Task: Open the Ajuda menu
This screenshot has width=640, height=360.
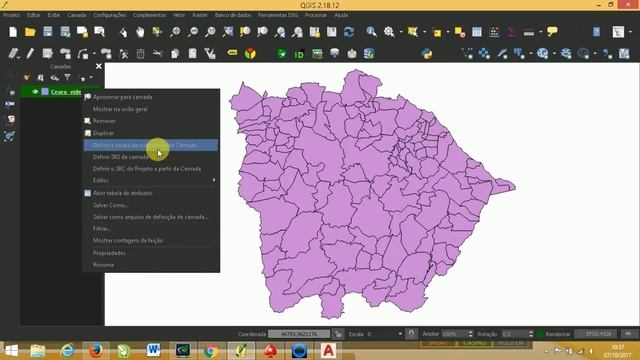Action: tap(341, 15)
